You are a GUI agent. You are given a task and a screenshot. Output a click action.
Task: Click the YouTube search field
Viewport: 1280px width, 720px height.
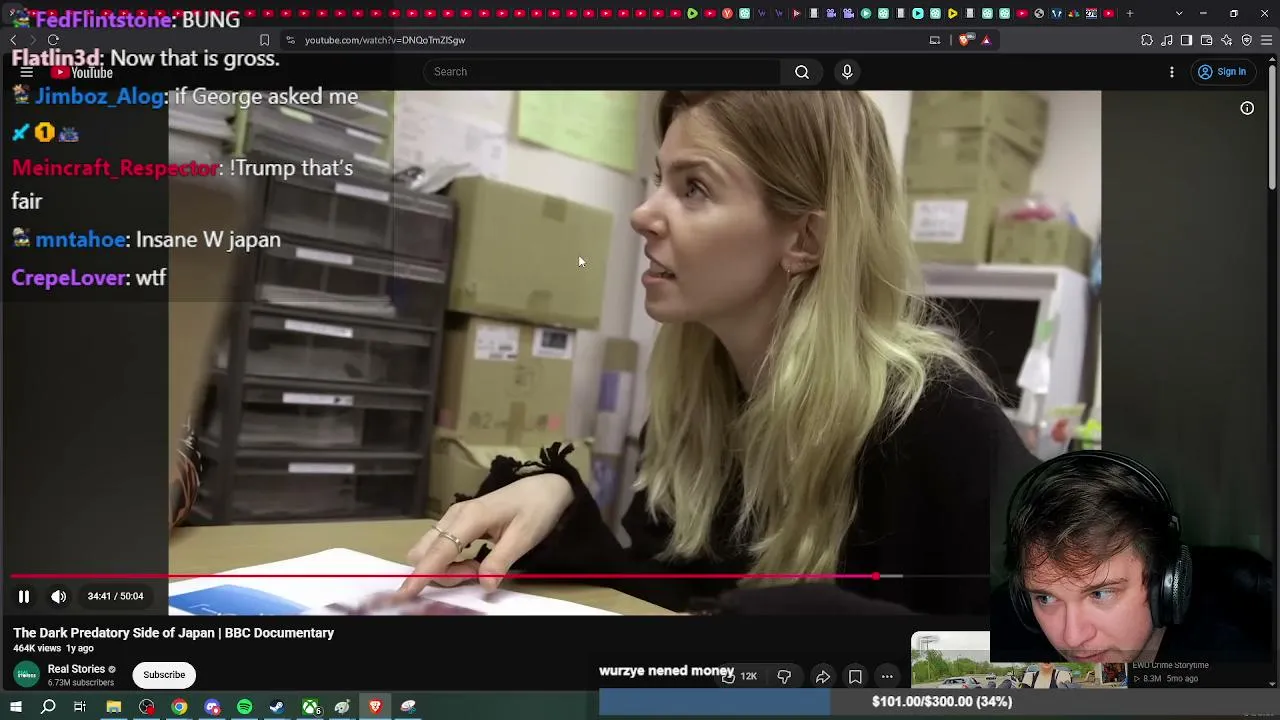[x=602, y=72]
